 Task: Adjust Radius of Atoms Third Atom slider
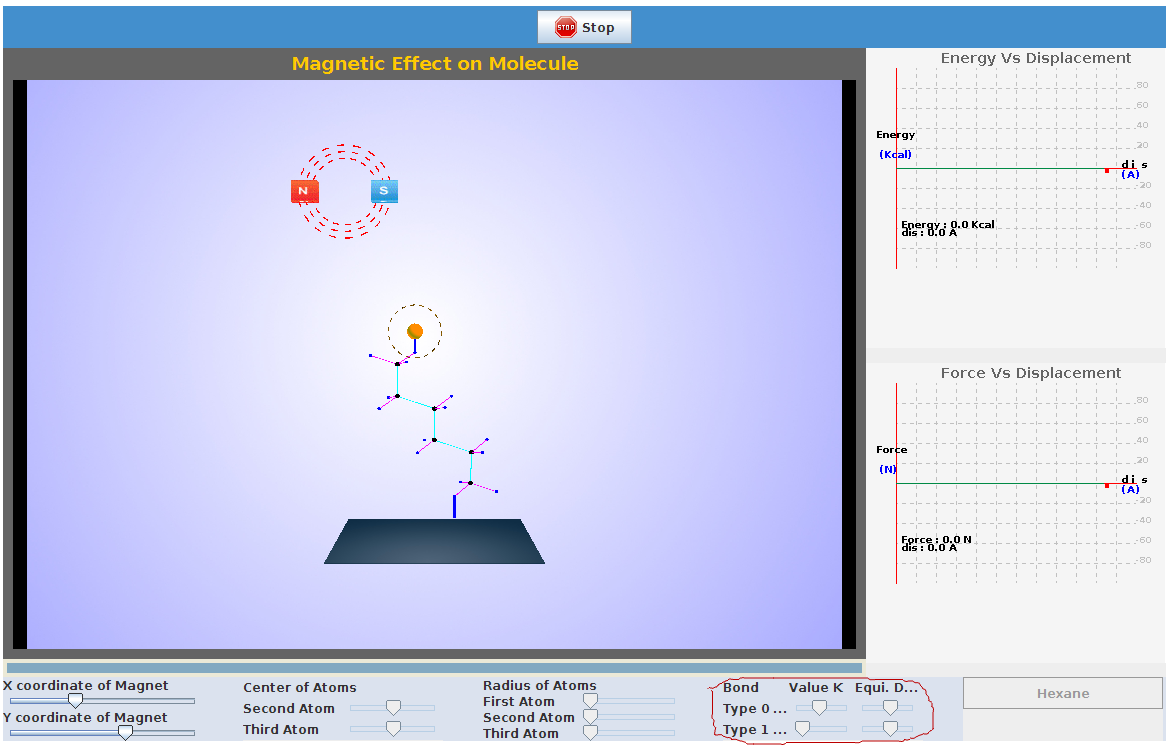[628, 733]
